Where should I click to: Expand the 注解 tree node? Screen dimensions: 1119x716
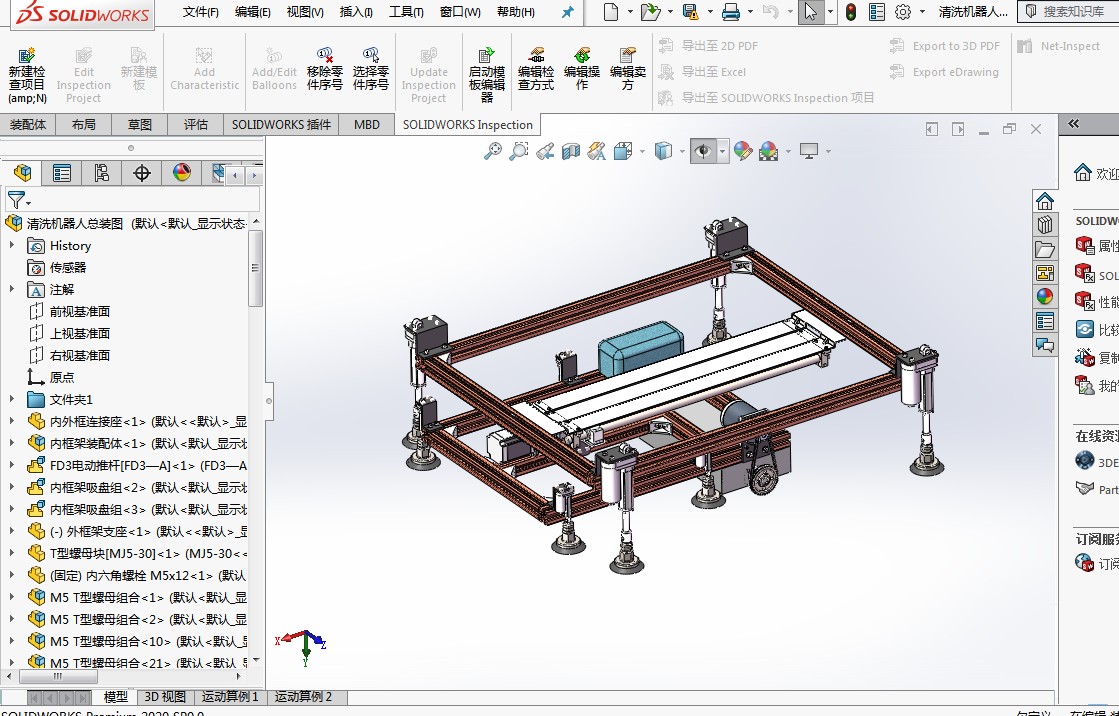[11, 289]
